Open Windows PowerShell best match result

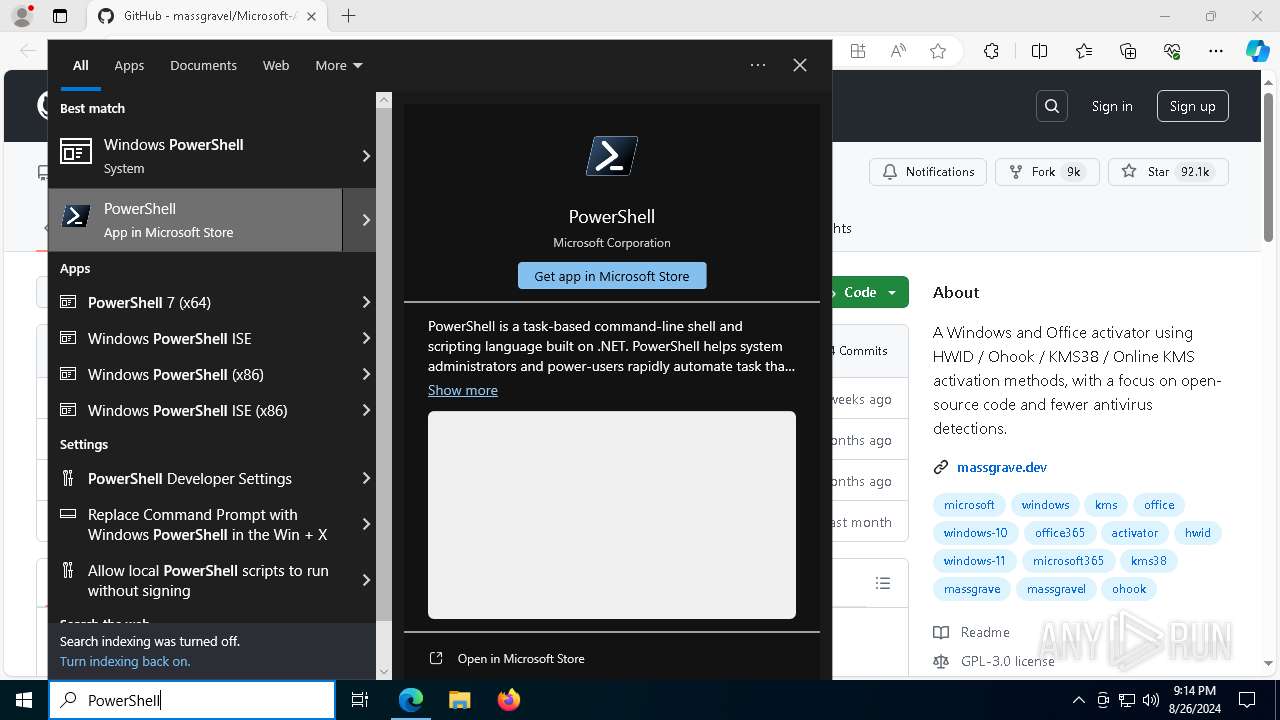coord(195,156)
